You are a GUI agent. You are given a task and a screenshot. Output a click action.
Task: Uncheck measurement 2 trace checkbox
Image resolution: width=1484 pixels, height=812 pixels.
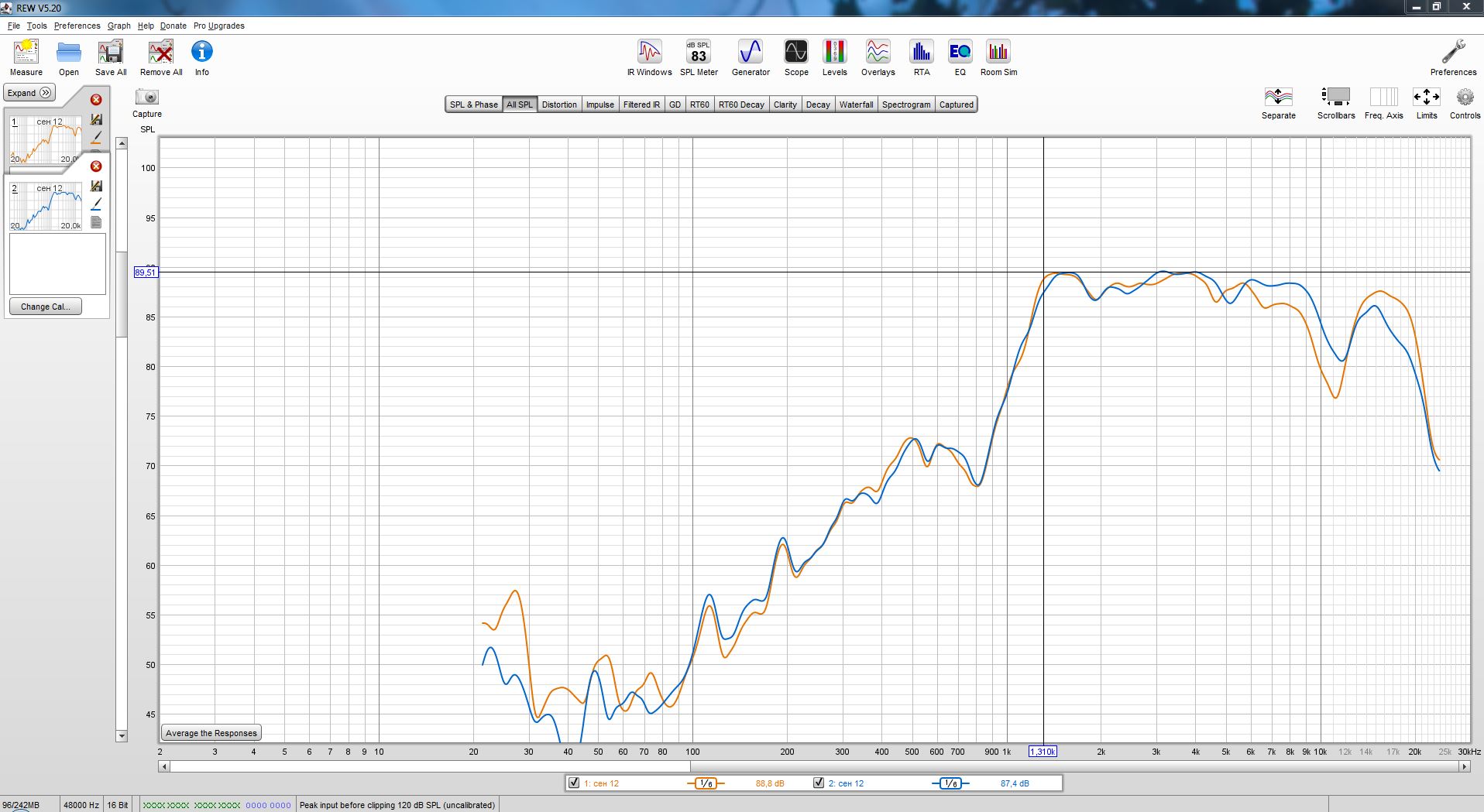[818, 783]
